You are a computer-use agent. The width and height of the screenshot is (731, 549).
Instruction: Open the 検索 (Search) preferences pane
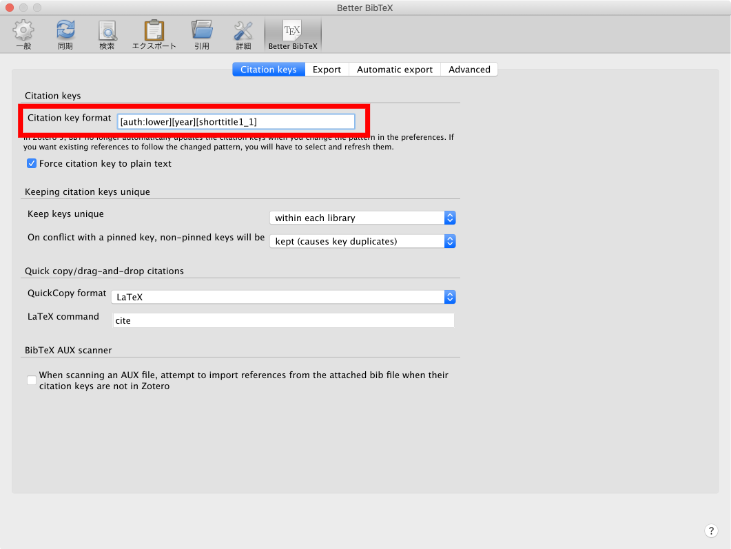pos(108,33)
